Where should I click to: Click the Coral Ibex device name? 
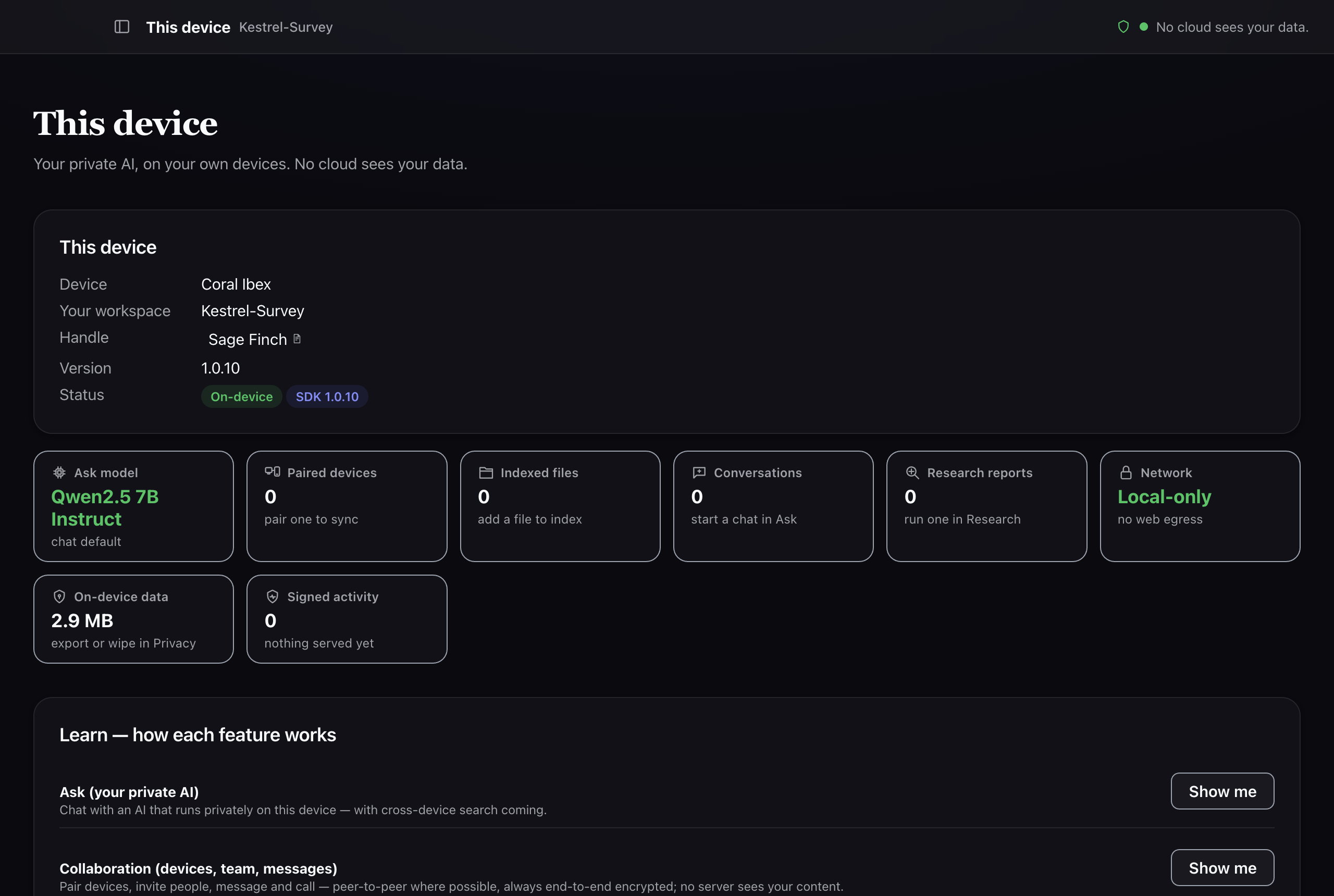[236, 284]
